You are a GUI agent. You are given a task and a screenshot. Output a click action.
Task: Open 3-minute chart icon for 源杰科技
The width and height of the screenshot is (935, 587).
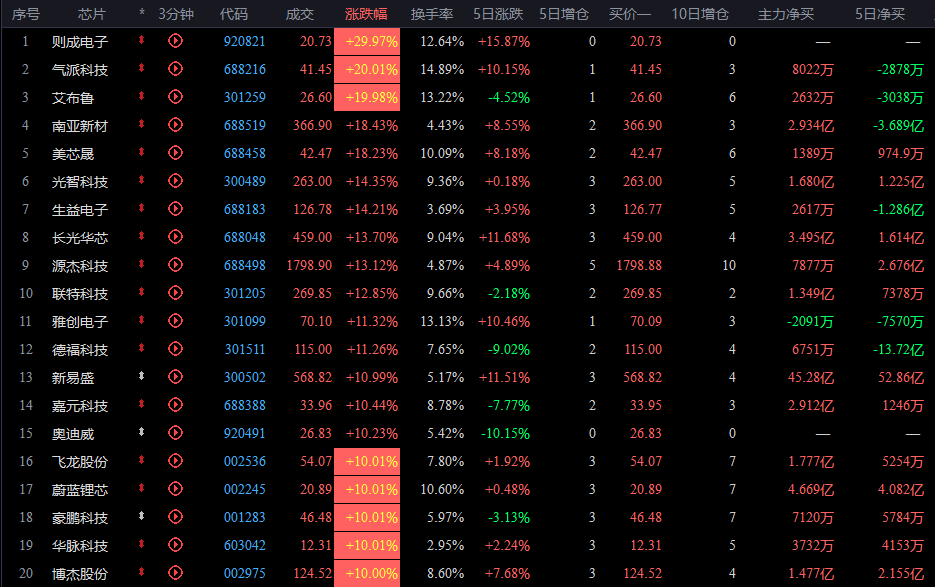point(175,265)
